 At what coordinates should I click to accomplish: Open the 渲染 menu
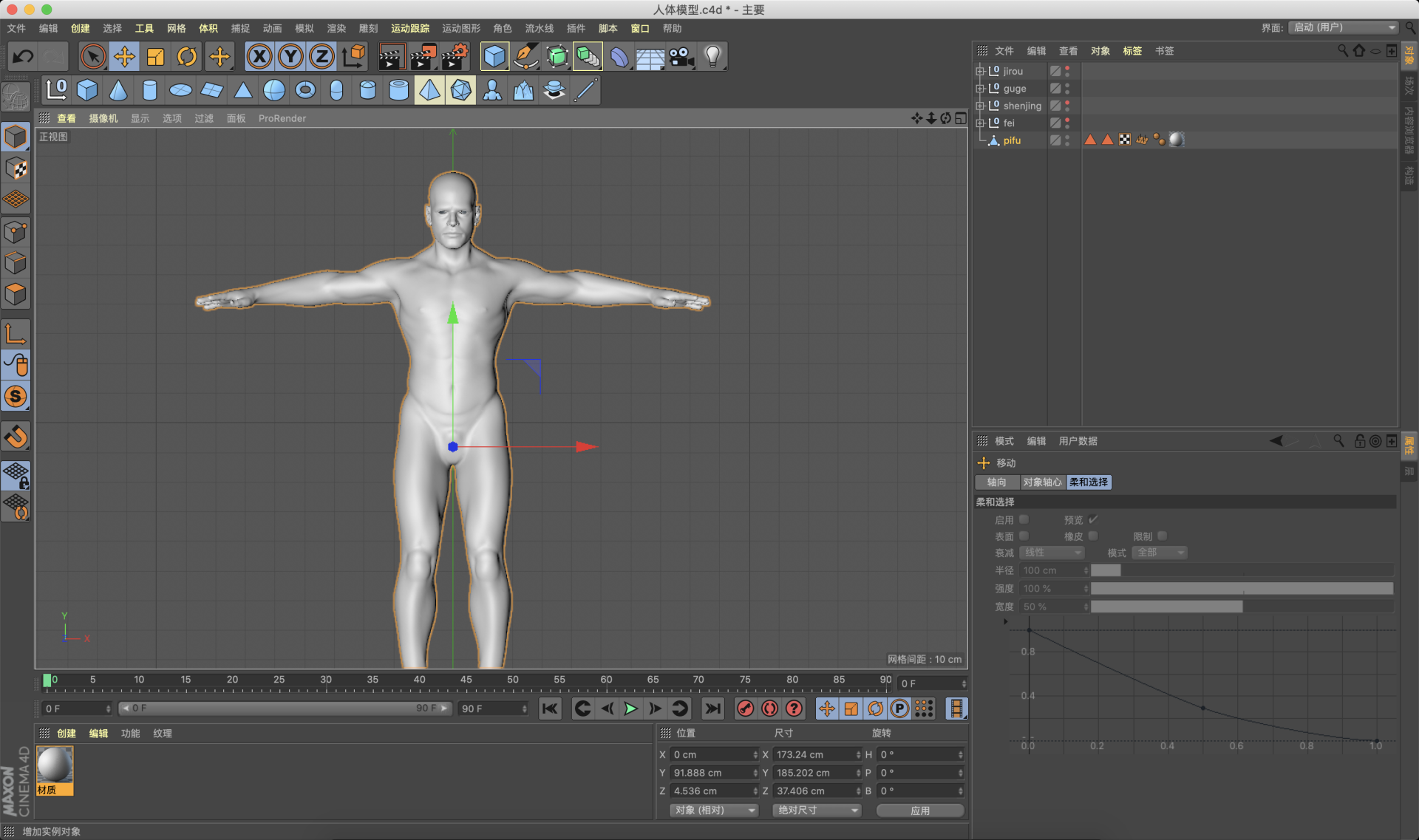coord(336,28)
